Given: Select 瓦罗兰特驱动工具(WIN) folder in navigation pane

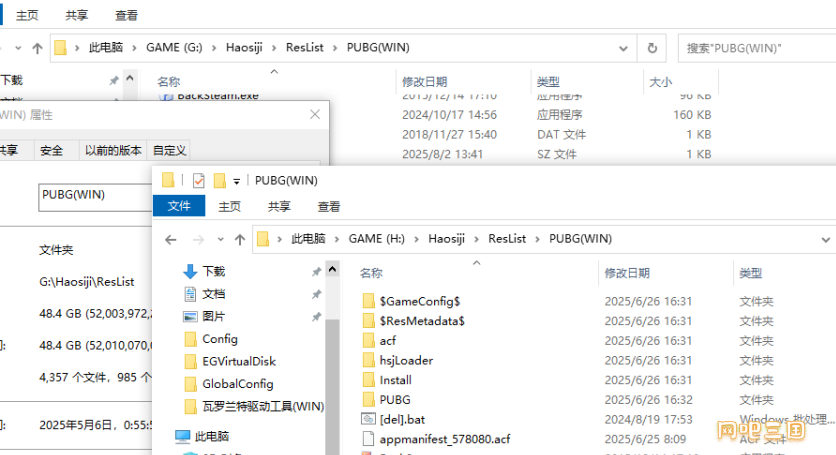Looking at the screenshot, I should tap(263, 406).
